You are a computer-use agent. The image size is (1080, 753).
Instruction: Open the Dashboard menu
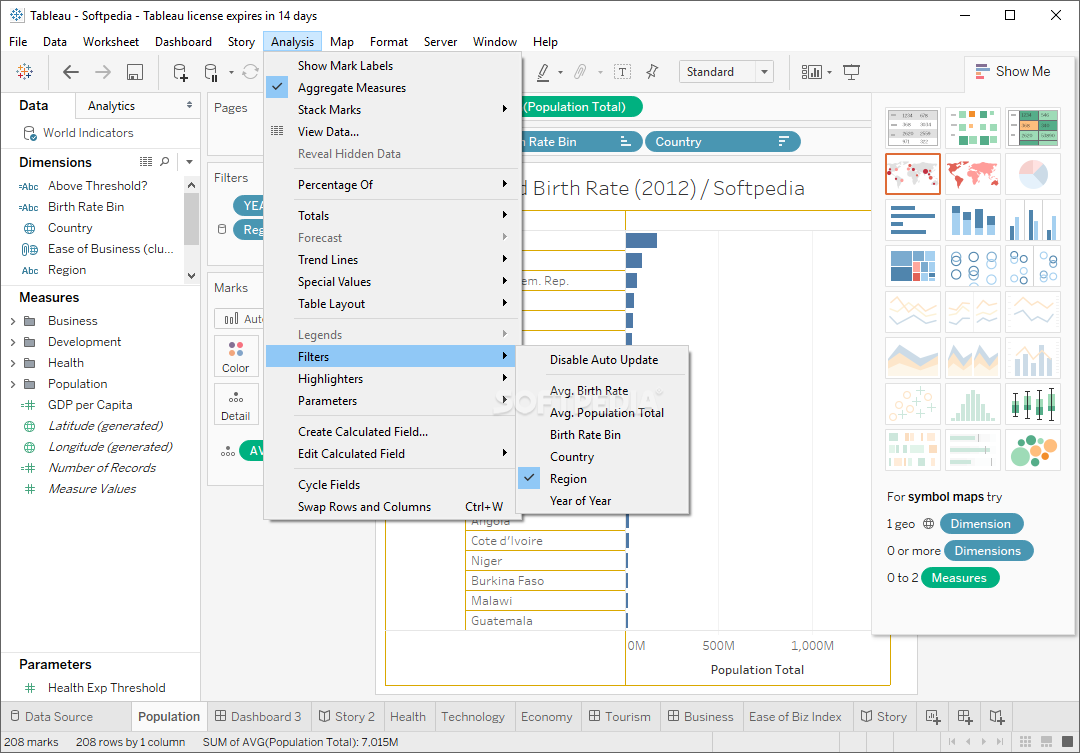[183, 42]
